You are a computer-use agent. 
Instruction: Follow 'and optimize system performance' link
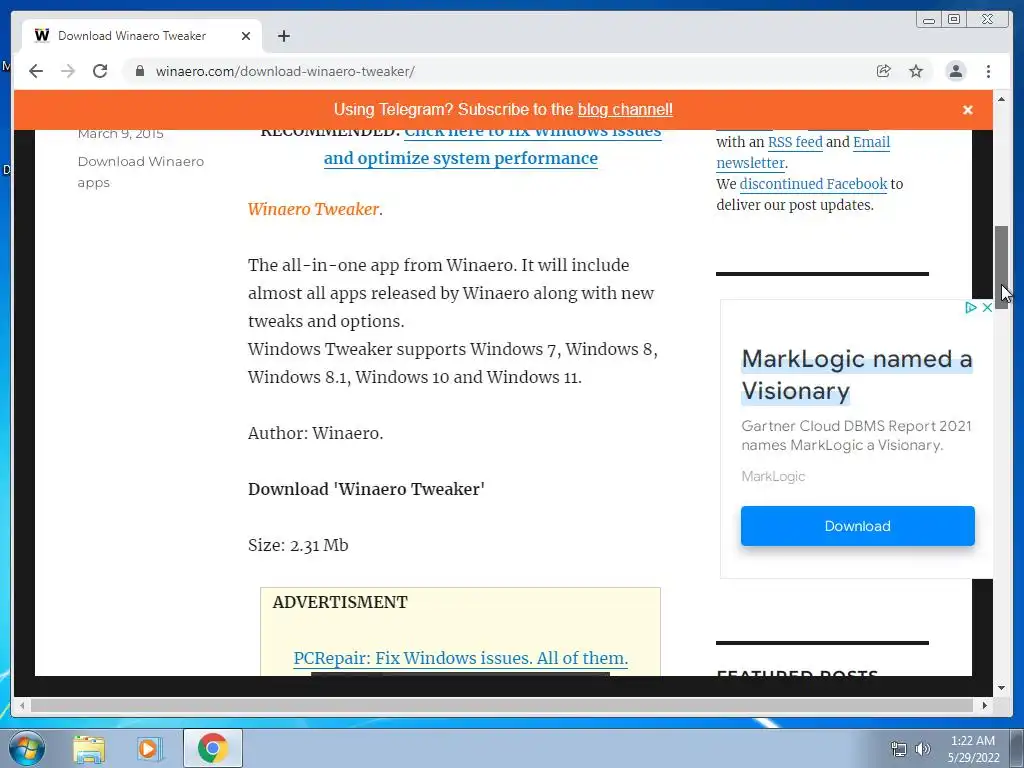tap(460, 159)
